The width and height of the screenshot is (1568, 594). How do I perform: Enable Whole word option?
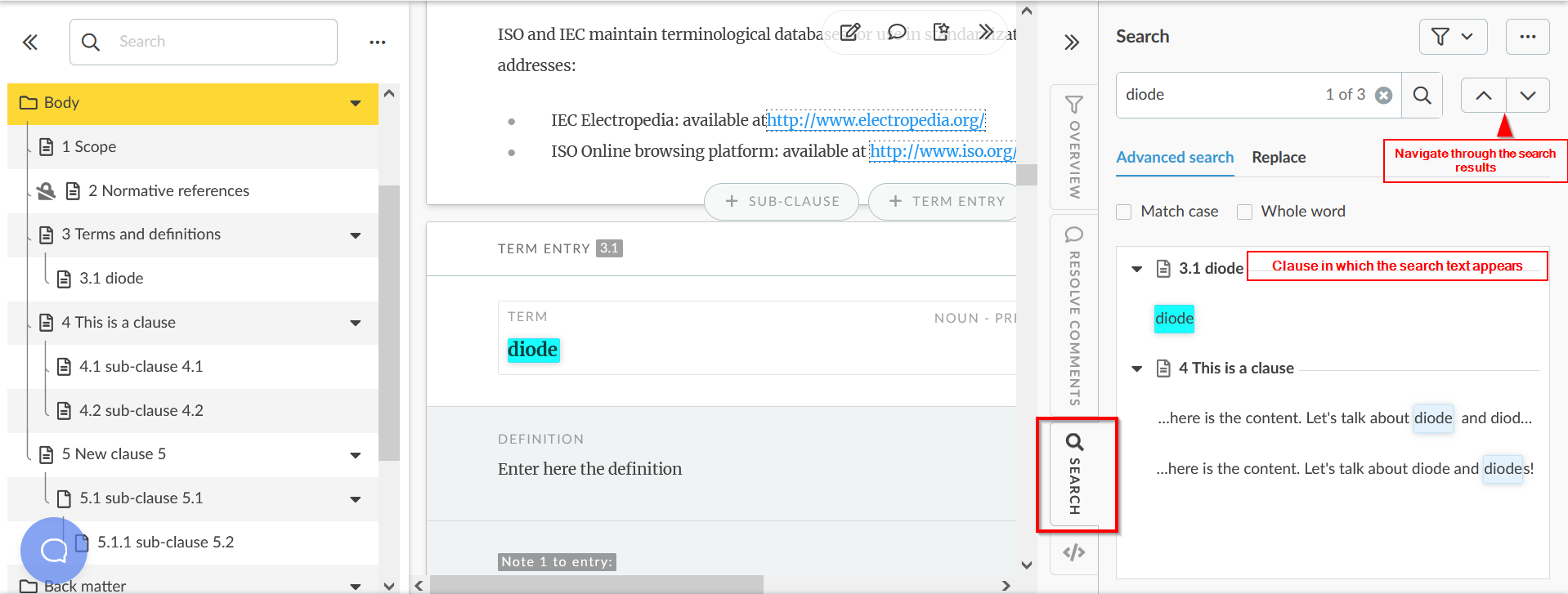point(1244,212)
